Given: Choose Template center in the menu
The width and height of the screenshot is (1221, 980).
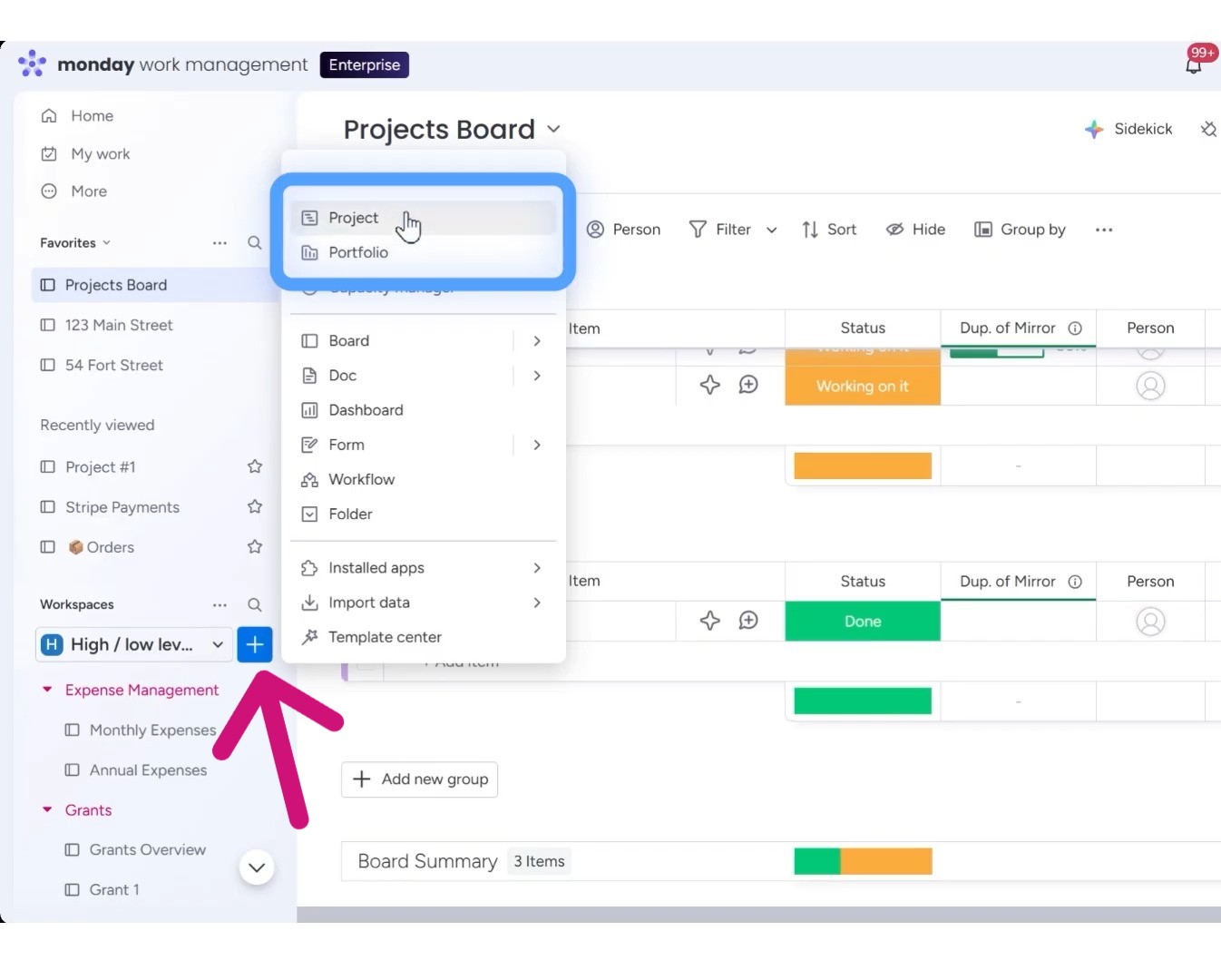Looking at the screenshot, I should click(385, 637).
